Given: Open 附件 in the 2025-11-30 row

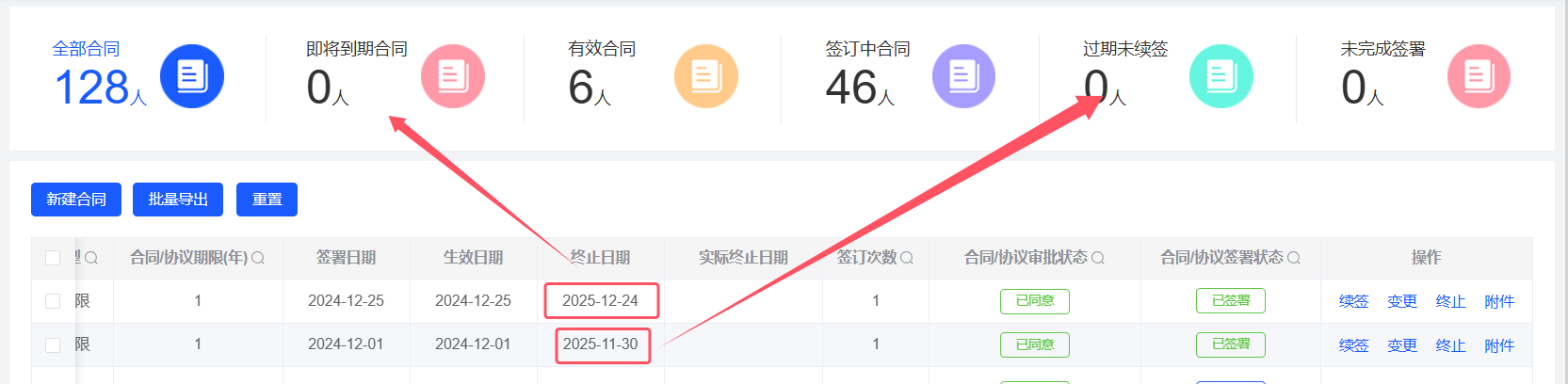Looking at the screenshot, I should click(x=1499, y=345).
